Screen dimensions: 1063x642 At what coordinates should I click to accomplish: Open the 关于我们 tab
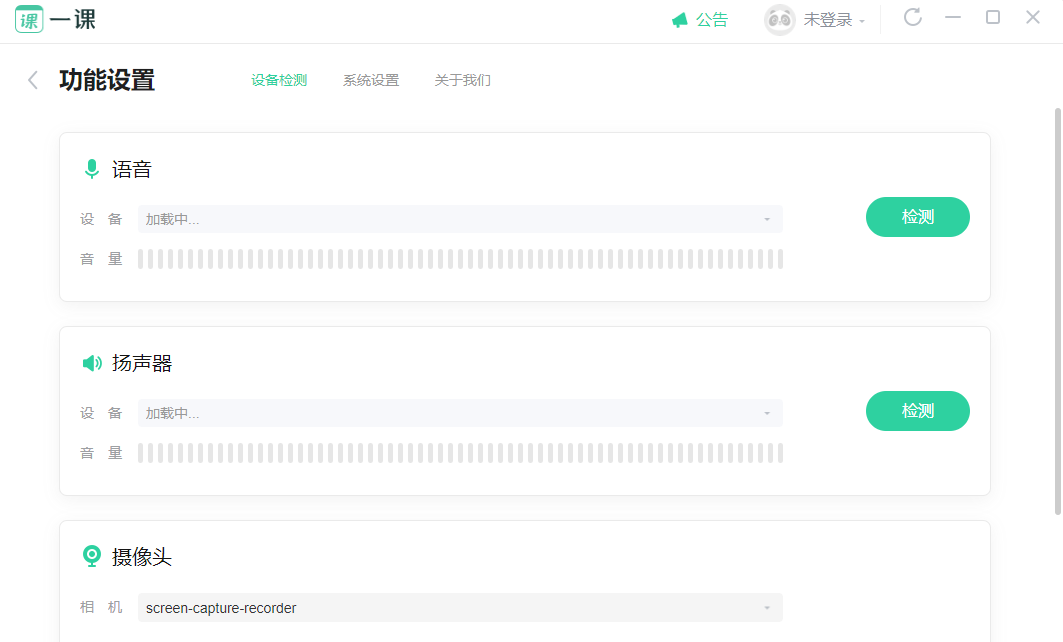pos(462,80)
